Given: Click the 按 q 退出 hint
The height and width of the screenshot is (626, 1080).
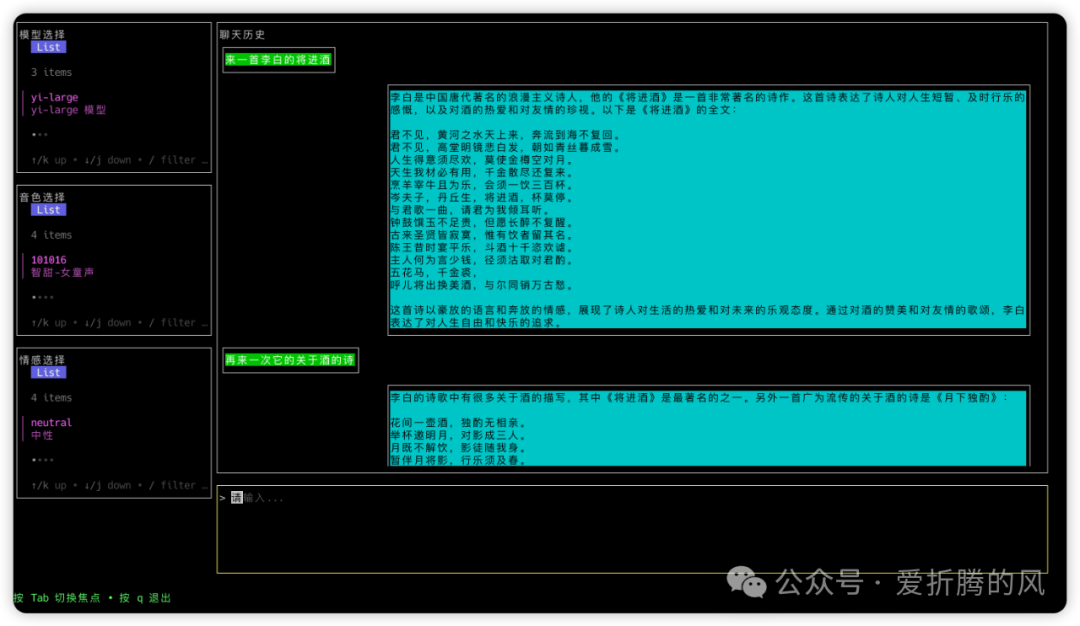Looking at the screenshot, I should point(145,598).
